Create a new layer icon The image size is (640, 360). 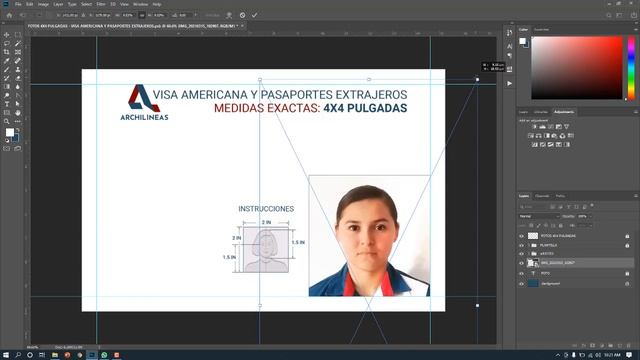click(619, 346)
